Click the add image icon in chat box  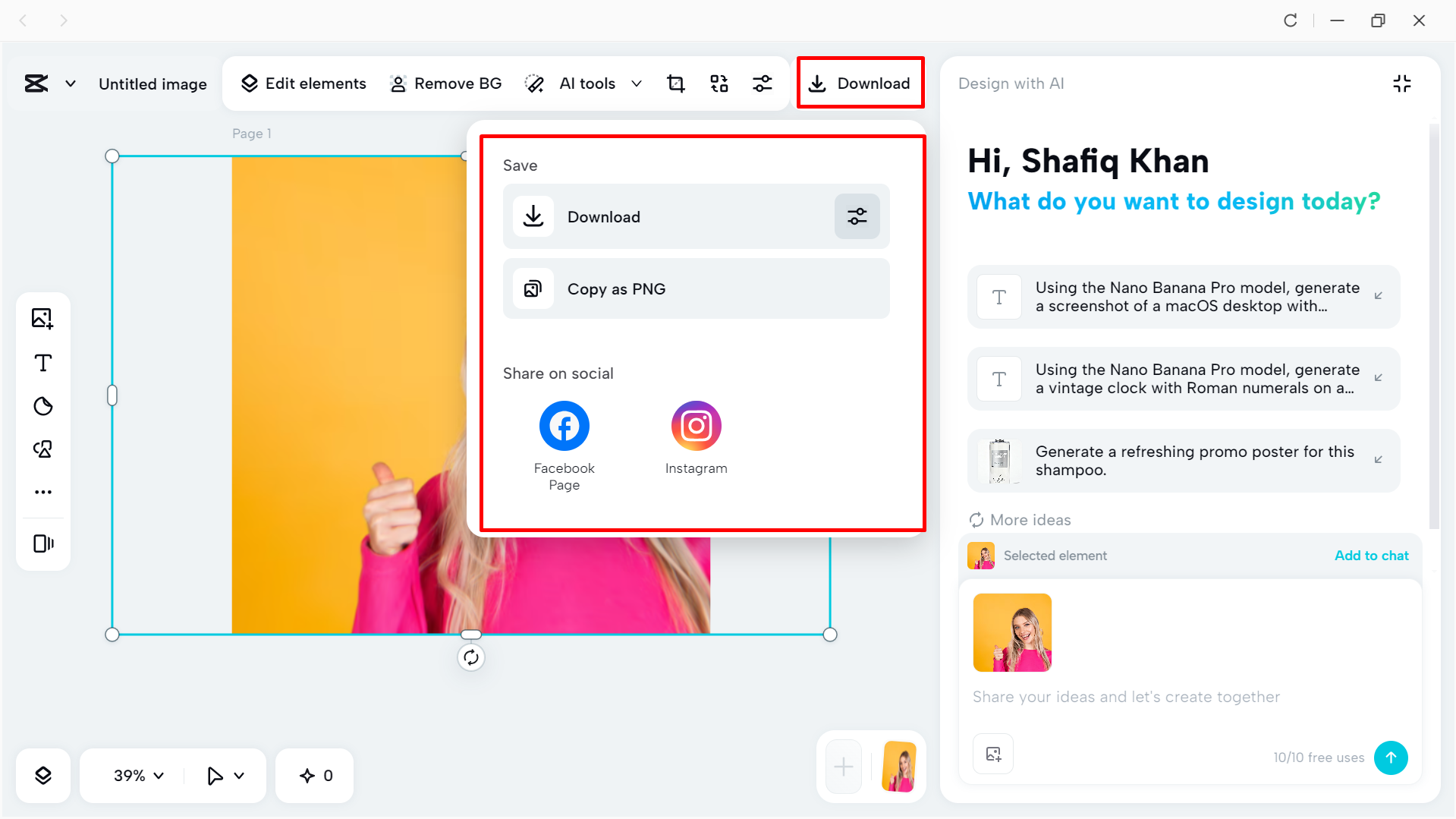[993, 754]
